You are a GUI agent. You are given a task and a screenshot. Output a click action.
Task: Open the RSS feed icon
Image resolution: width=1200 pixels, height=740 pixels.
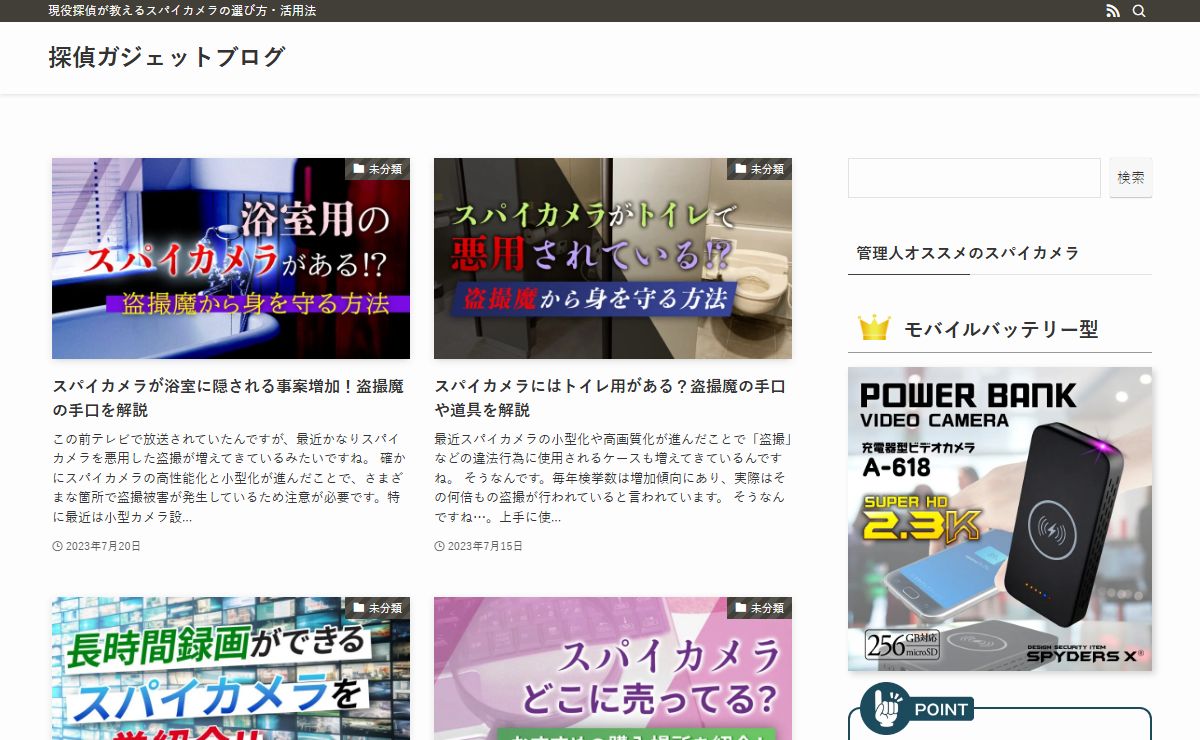click(x=1113, y=11)
